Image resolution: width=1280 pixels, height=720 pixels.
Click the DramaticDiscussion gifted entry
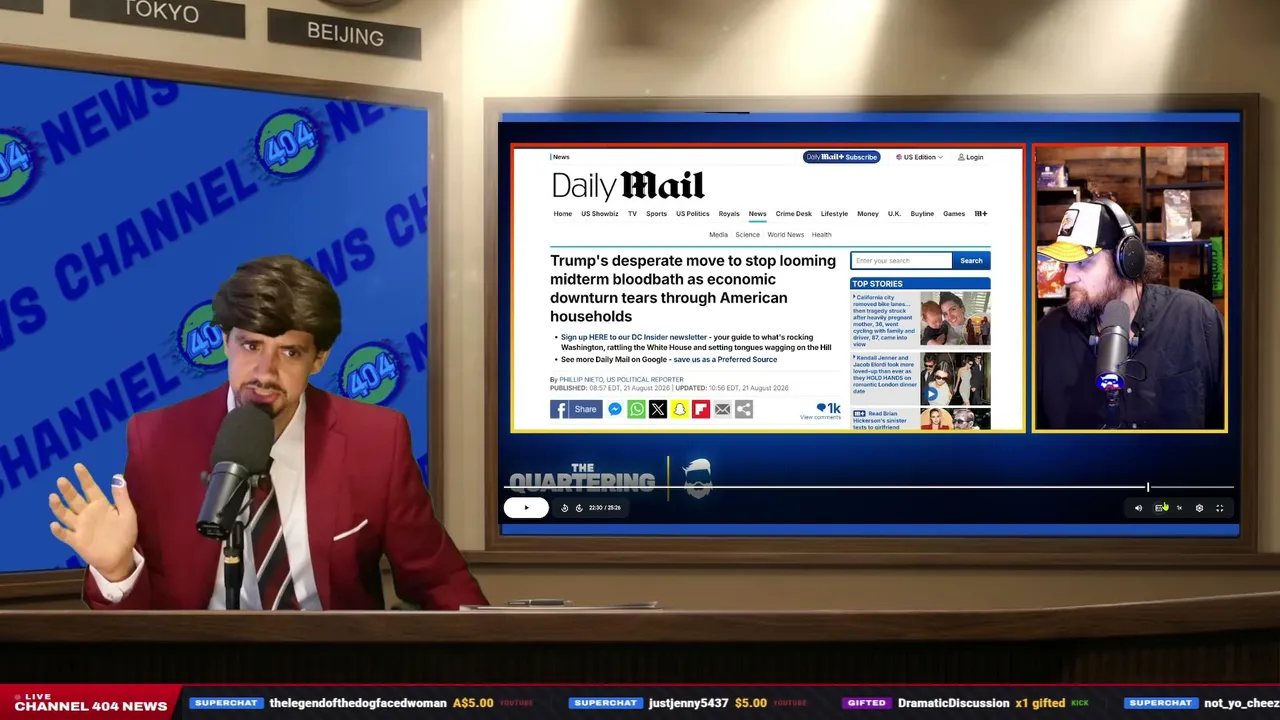click(966, 703)
